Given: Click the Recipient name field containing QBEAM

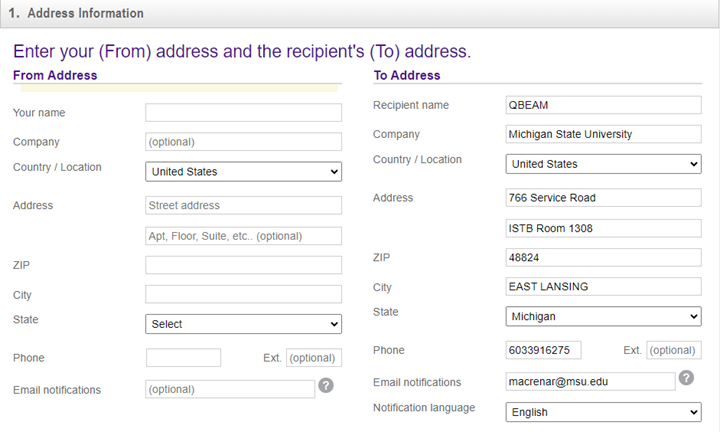Looking at the screenshot, I should [x=603, y=105].
